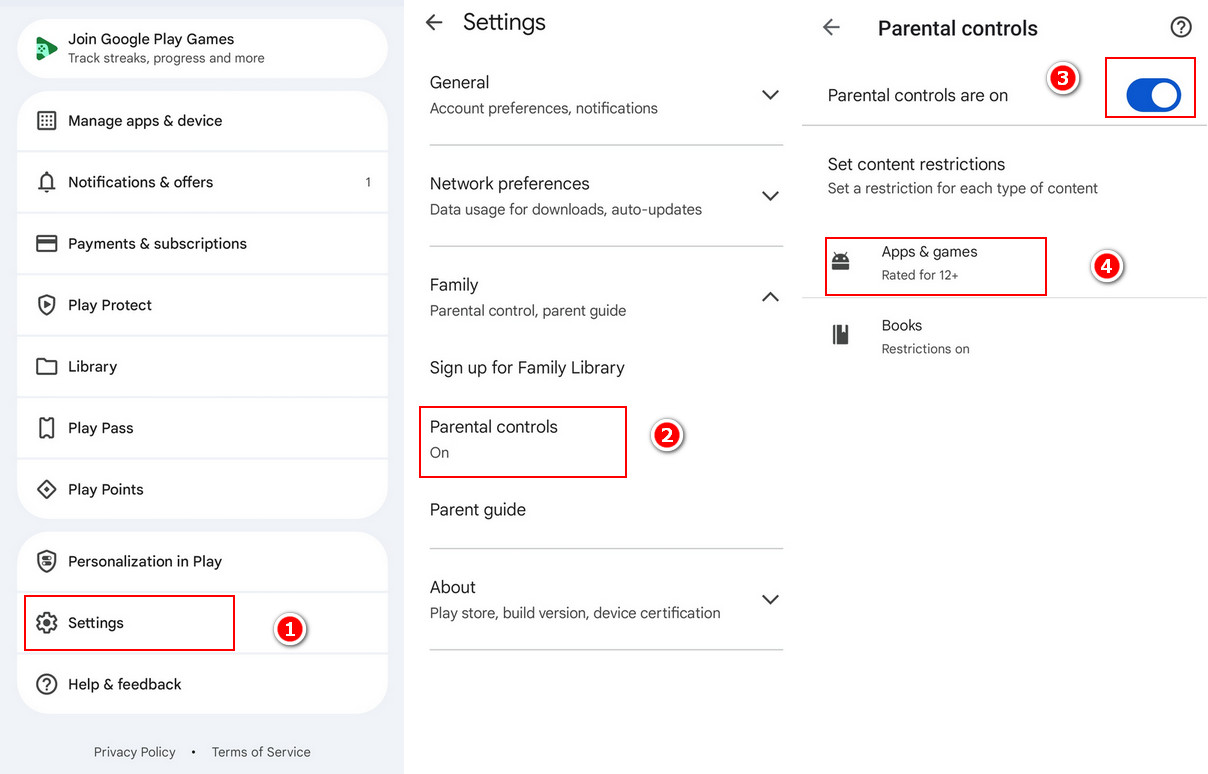Click the Google Play Games controller icon
Viewport: 1208px width, 774px height.
[x=46, y=49]
